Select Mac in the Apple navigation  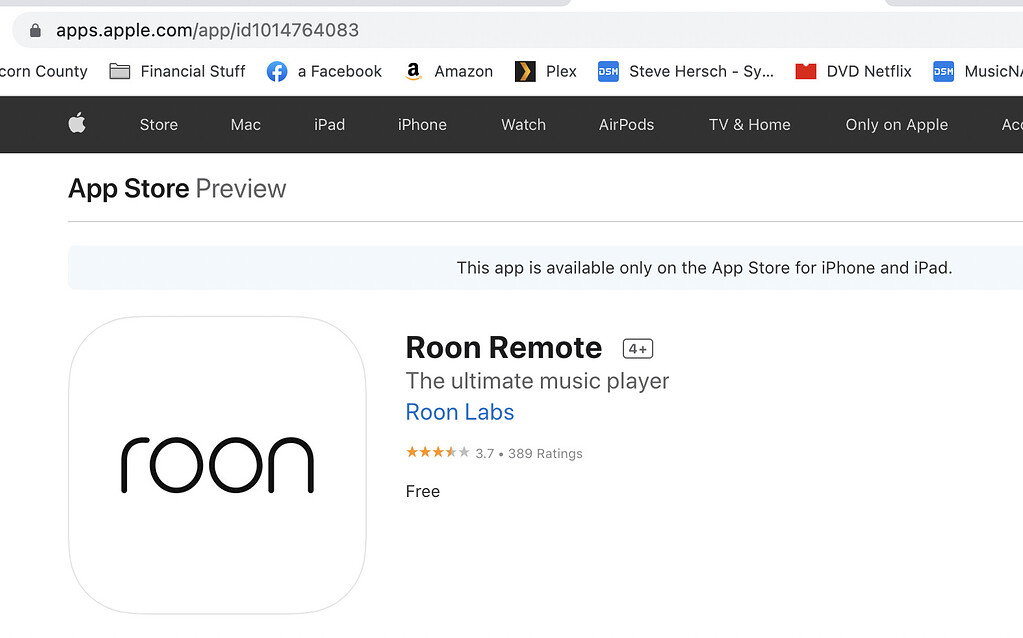(x=245, y=124)
